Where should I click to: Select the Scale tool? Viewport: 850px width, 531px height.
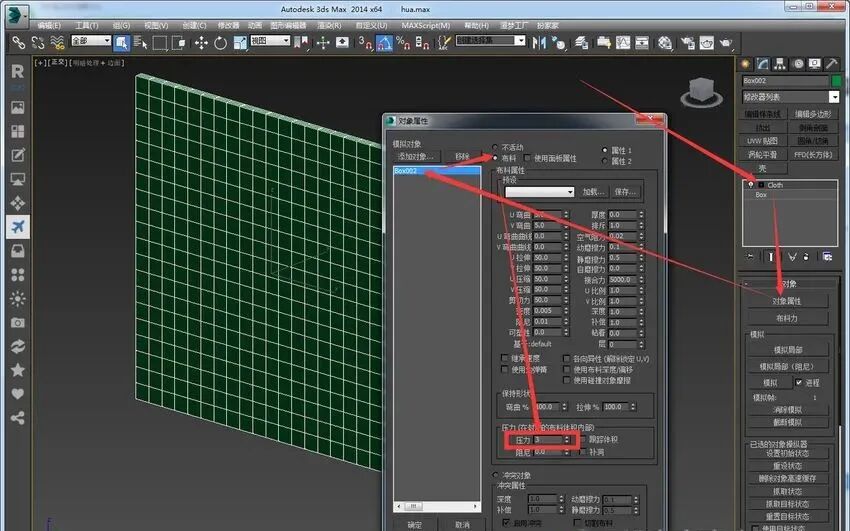point(240,42)
